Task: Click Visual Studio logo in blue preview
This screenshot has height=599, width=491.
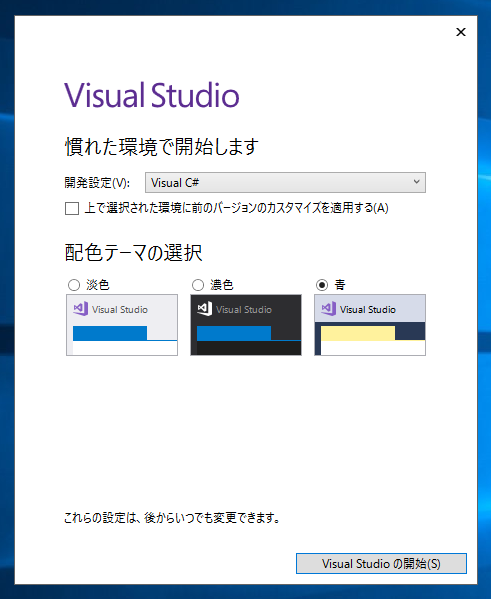Action: click(329, 309)
